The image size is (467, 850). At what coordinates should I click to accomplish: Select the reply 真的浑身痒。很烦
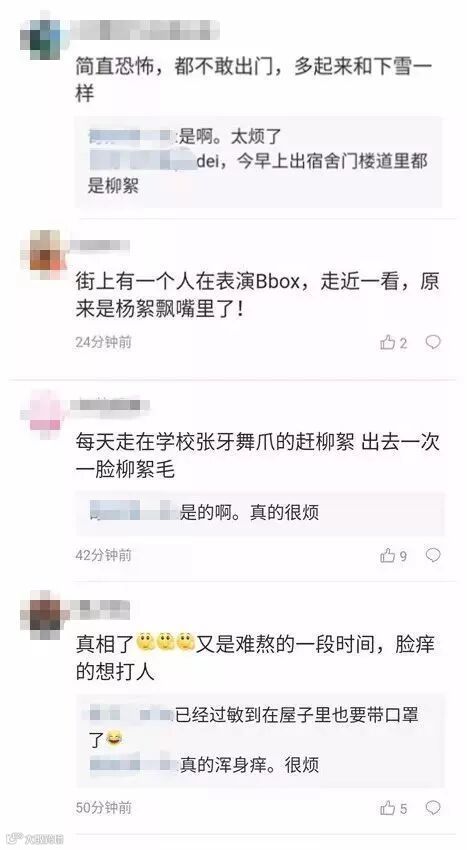tap(204, 765)
